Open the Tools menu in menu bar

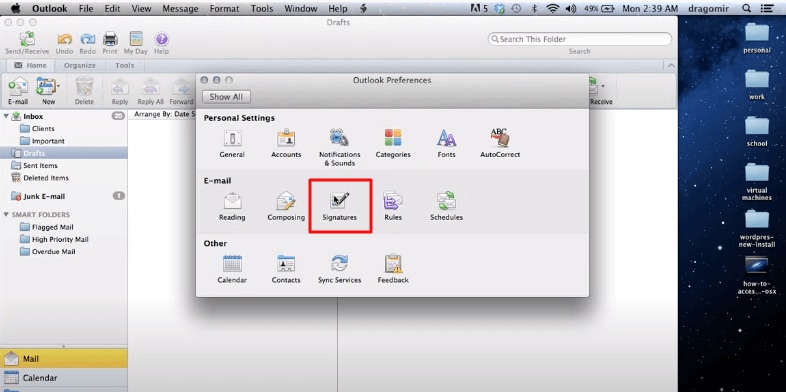[262, 9]
